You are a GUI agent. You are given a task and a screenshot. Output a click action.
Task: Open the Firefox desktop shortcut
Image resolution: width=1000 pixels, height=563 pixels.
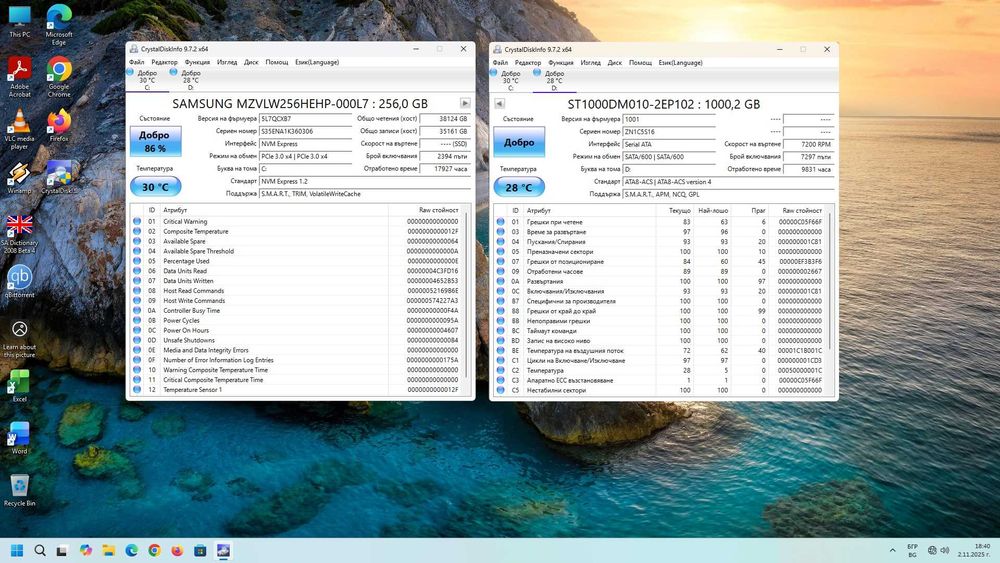[59, 126]
